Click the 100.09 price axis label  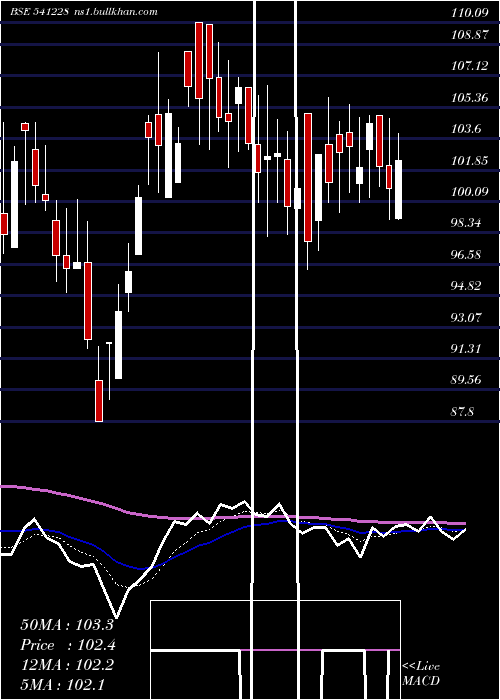point(470,192)
